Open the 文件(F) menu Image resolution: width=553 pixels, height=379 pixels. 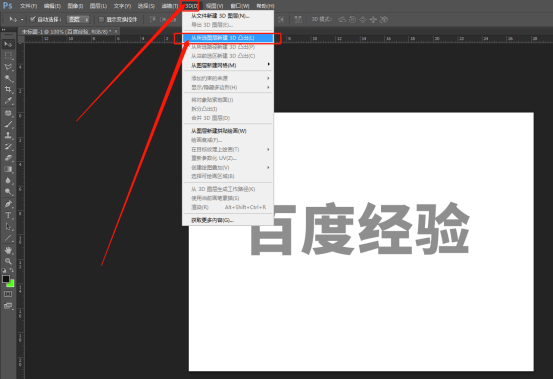29,6
